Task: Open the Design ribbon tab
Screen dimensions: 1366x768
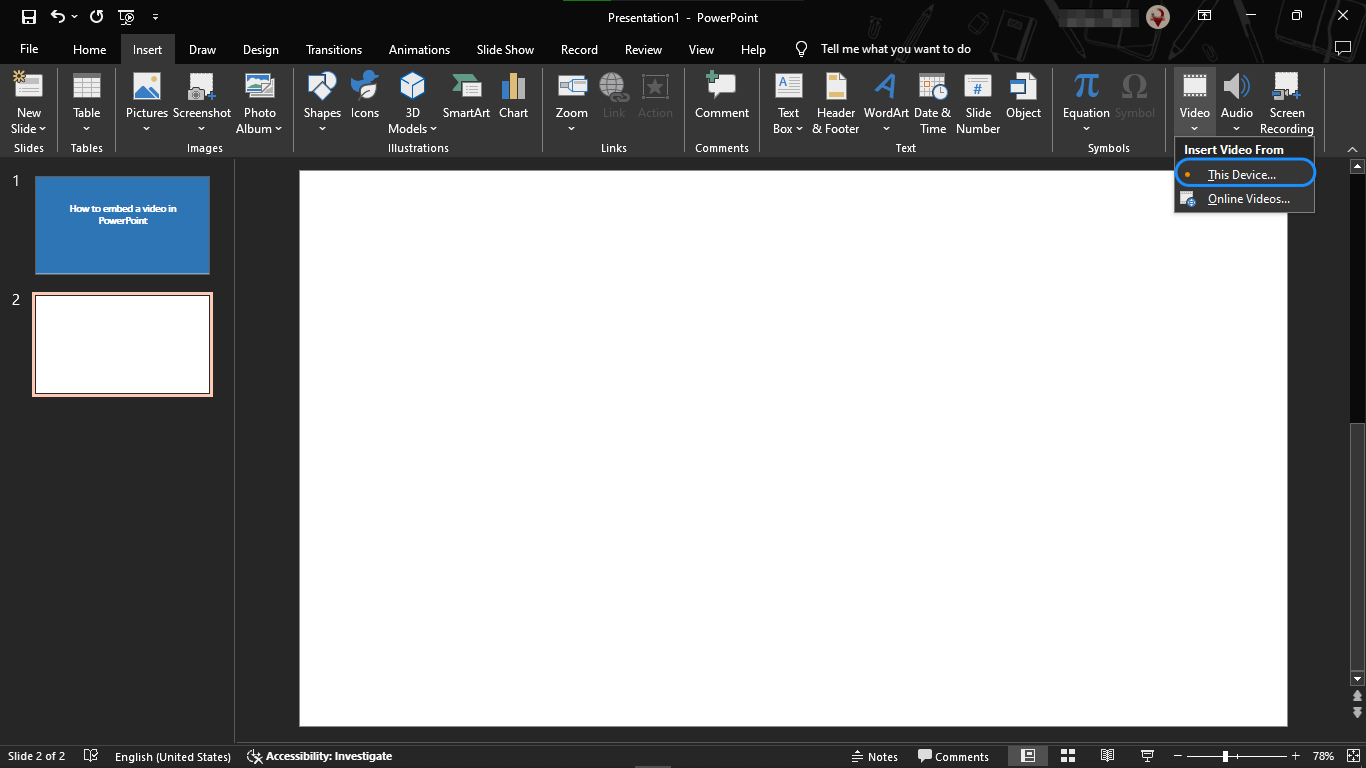Action: [x=260, y=49]
